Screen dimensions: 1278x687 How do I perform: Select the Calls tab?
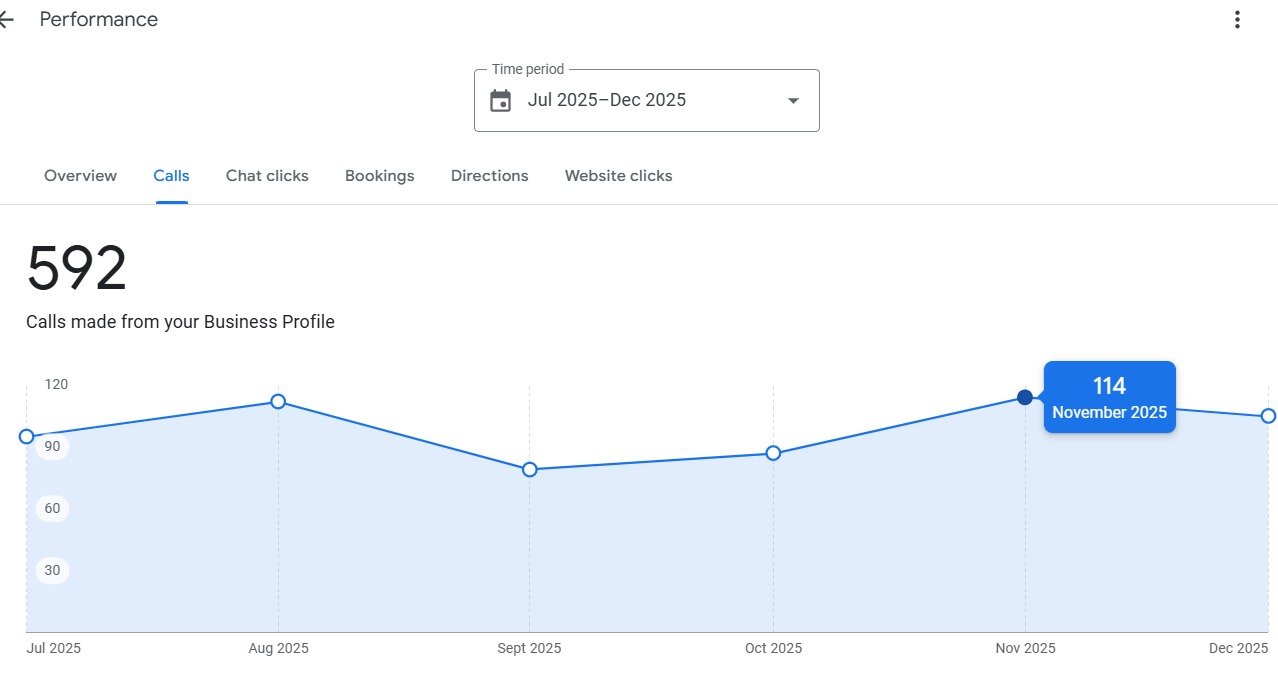[x=171, y=176]
